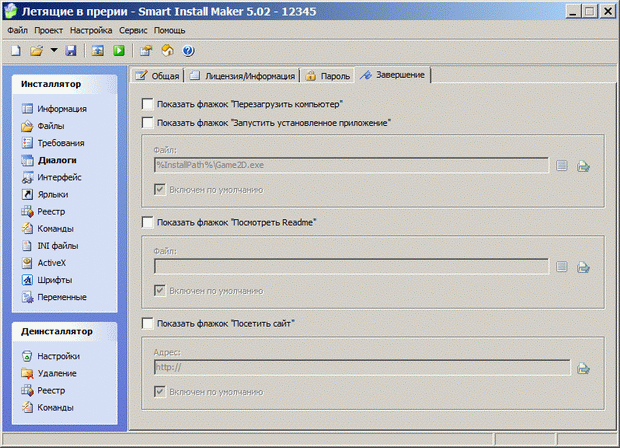Screen dimensions: 620x448
Task: Open the Реестр section under Инсталлятор
Action: point(54,211)
